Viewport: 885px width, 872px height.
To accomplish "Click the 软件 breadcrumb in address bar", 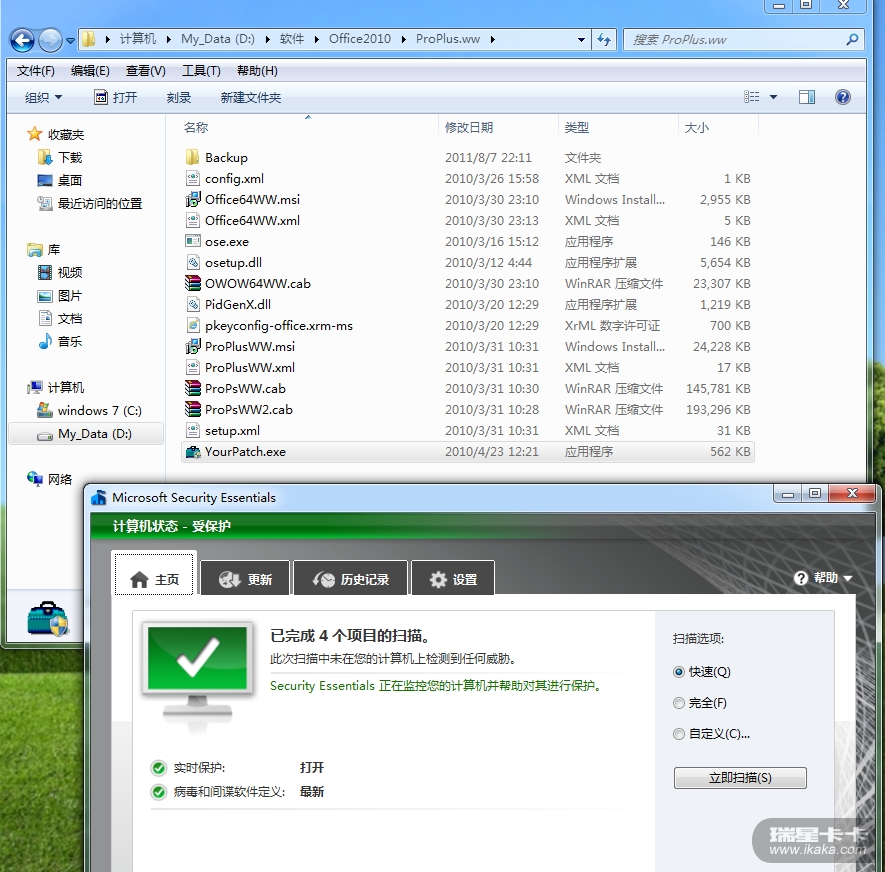I will pos(292,39).
